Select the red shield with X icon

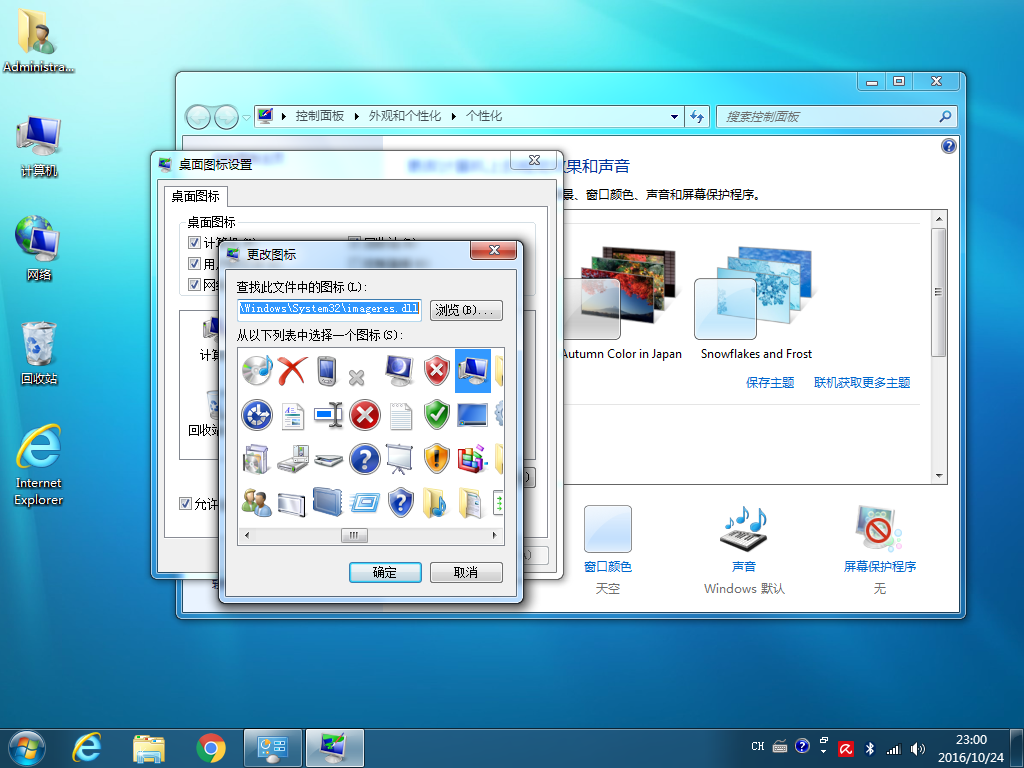tap(436, 370)
